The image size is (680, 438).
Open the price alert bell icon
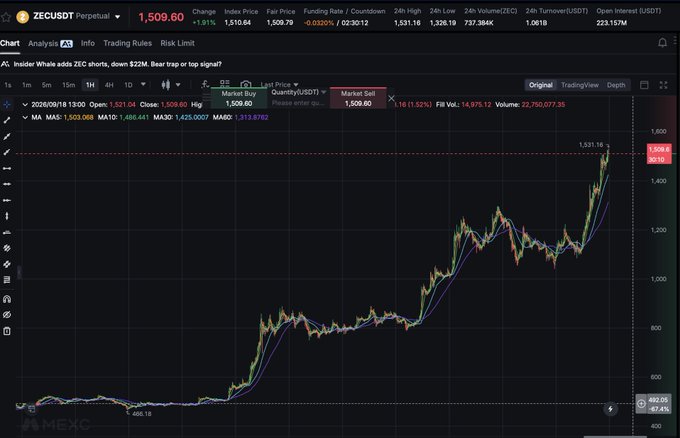pyautogui.click(x=662, y=42)
